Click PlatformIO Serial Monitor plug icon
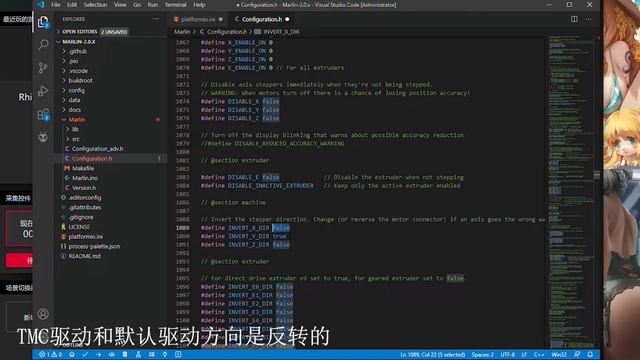 tap(165, 355)
